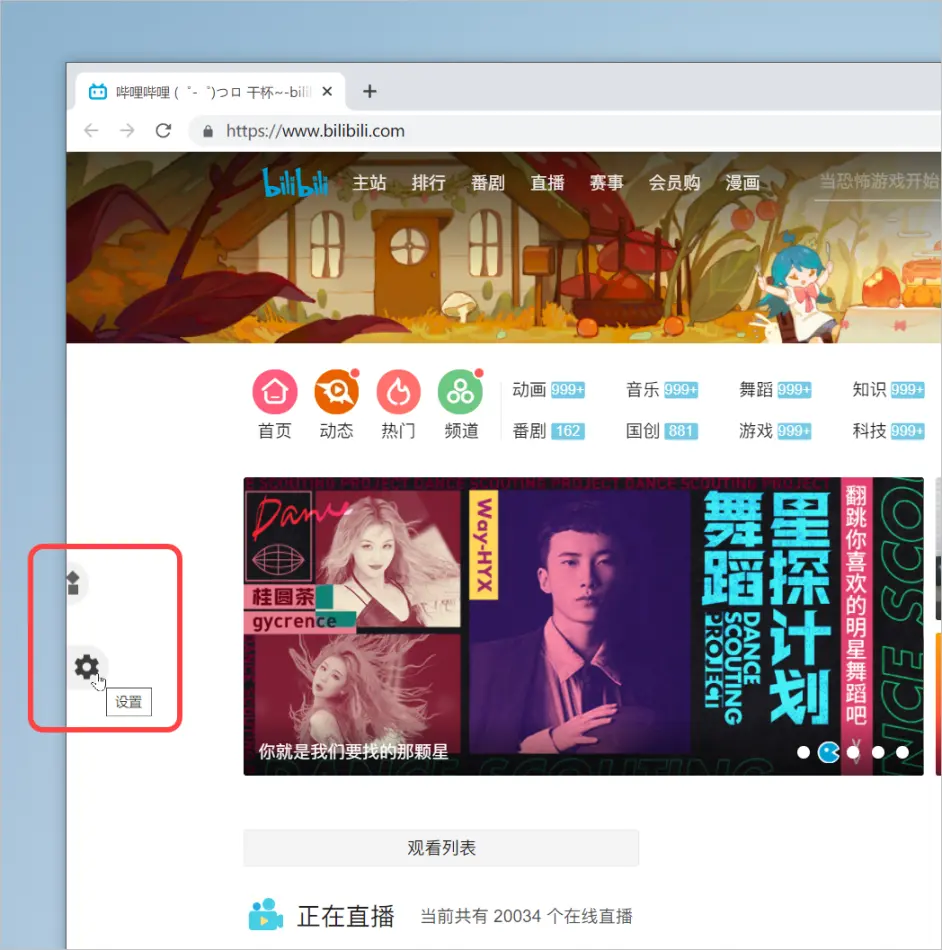Click the search box with 当恐怖游戏开始 text
942x950 pixels.
coord(878,182)
